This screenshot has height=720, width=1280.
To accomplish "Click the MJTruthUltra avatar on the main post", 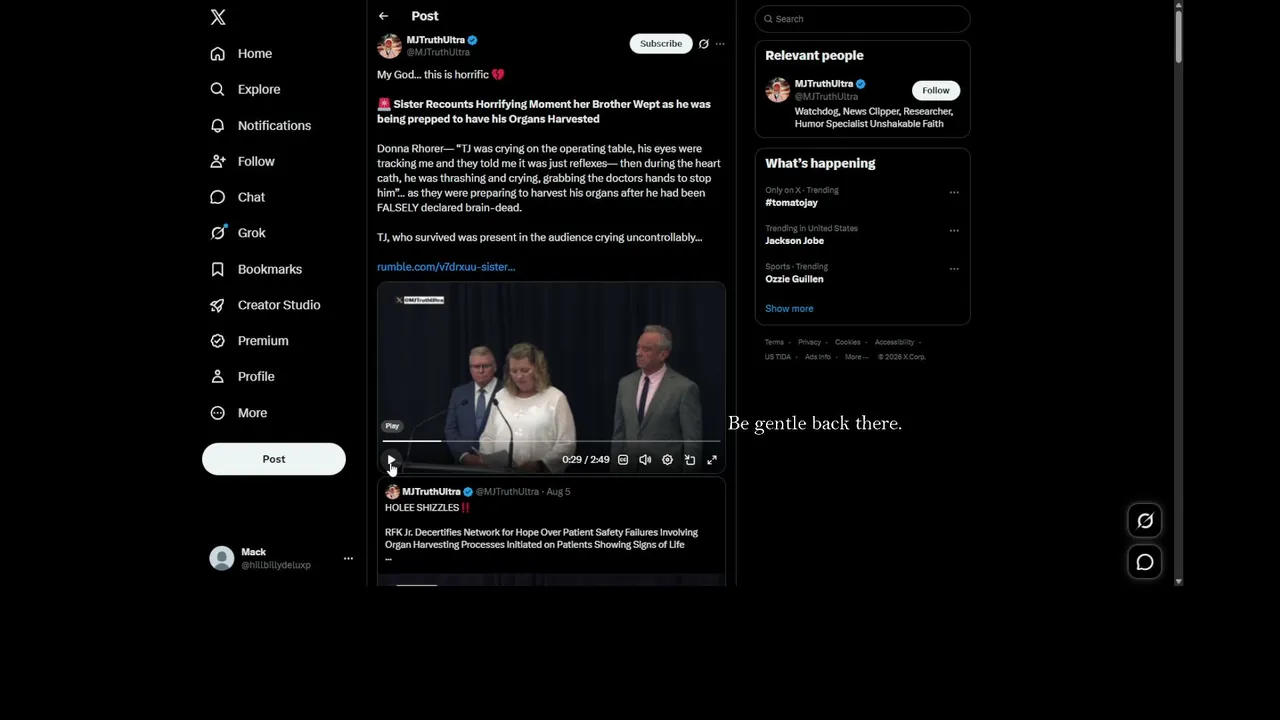I will (x=389, y=46).
